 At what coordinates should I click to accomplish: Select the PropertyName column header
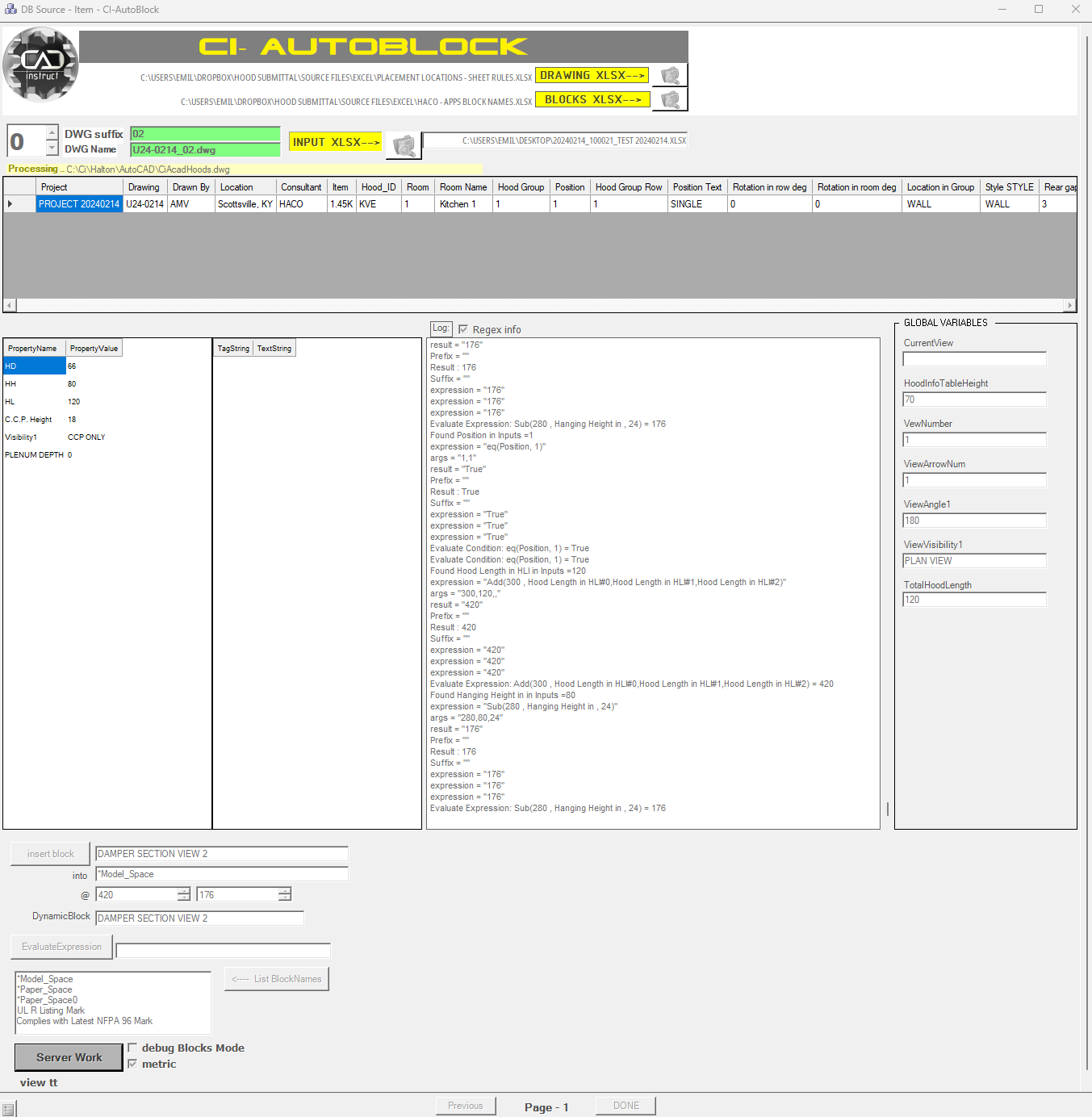pos(33,348)
